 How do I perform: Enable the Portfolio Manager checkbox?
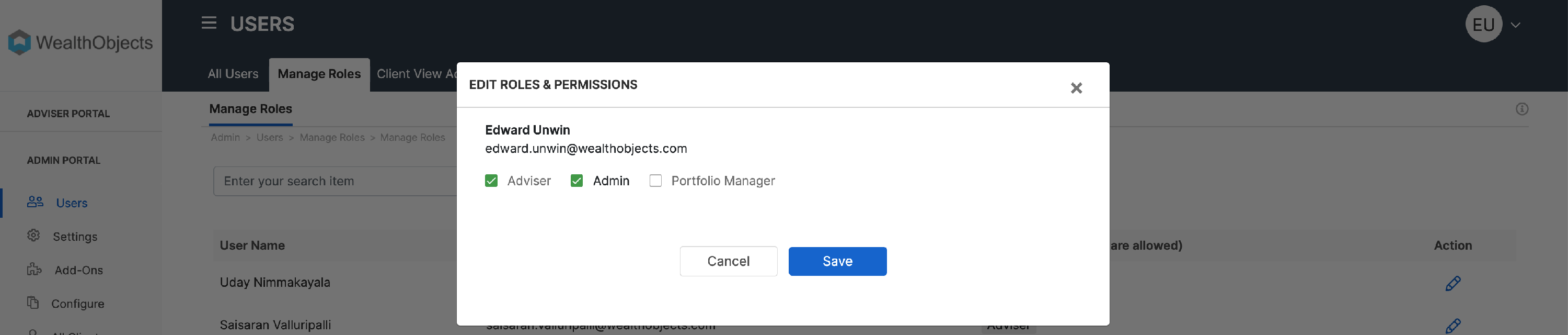tap(655, 181)
